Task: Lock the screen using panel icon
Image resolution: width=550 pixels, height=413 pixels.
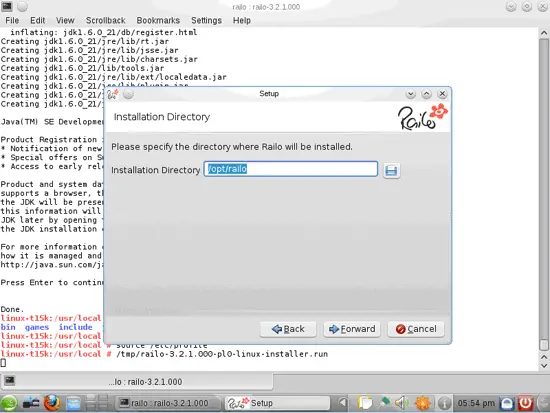Action: pyautogui.click(x=507, y=403)
